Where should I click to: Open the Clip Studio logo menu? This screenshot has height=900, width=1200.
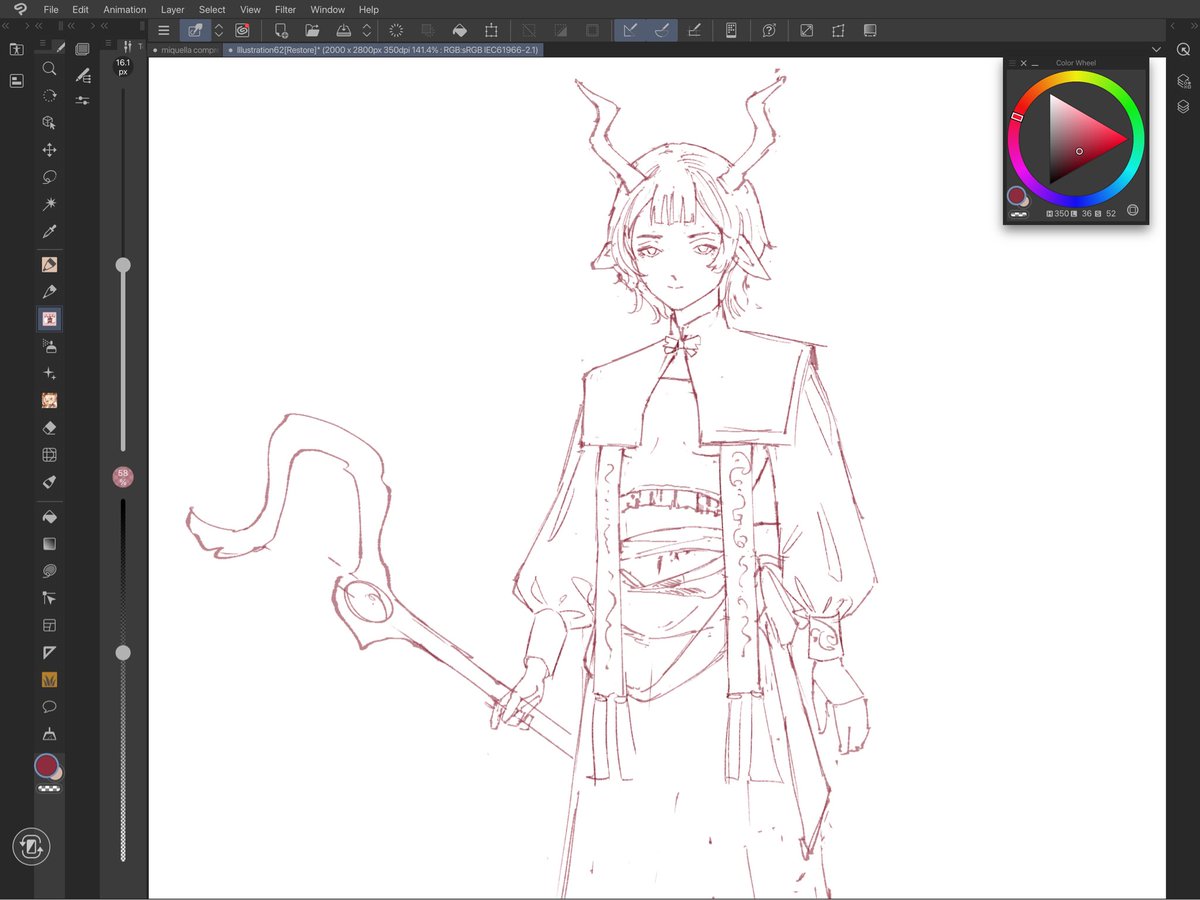pos(19,9)
